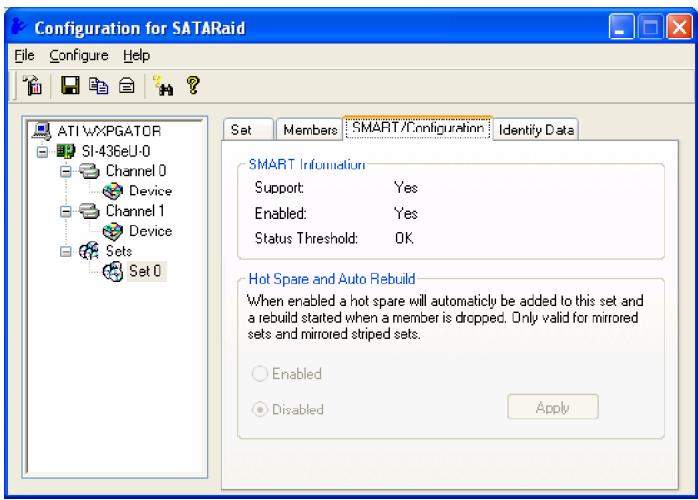The height and width of the screenshot is (500, 698).
Task: Collapse the Sets tree node
Action: (x=65, y=252)
